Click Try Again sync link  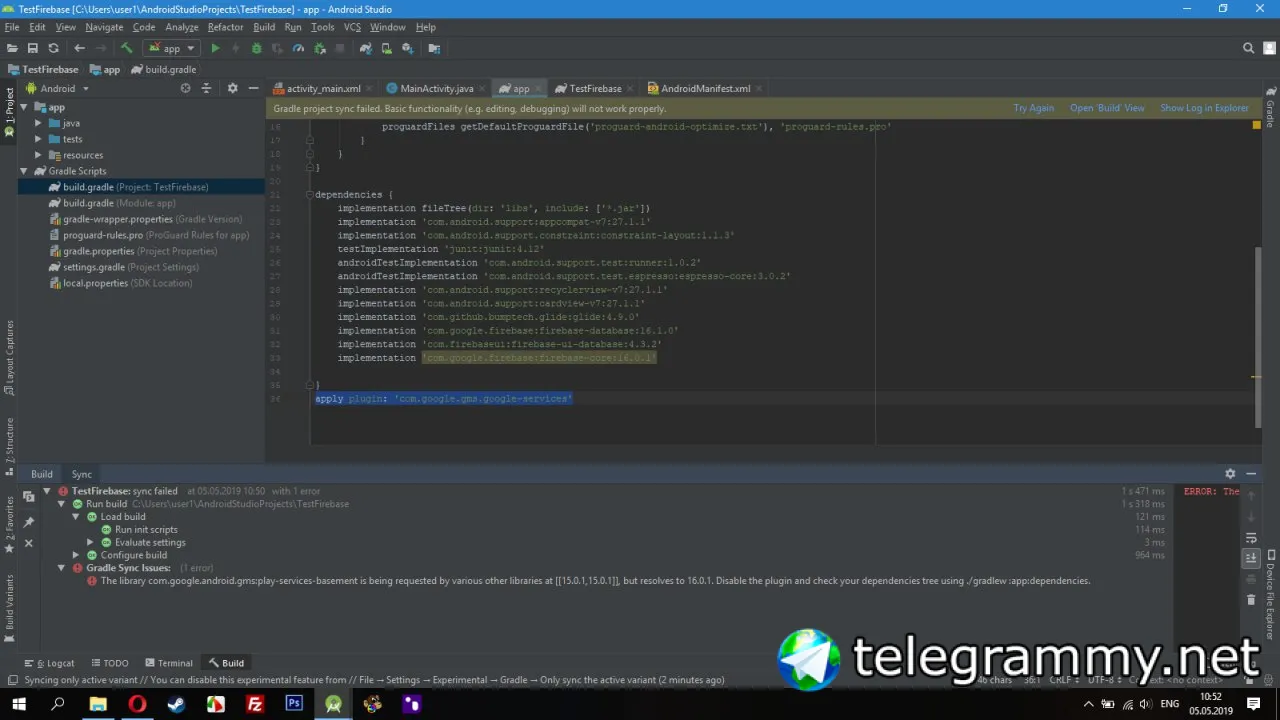[x=1033, y=108]
